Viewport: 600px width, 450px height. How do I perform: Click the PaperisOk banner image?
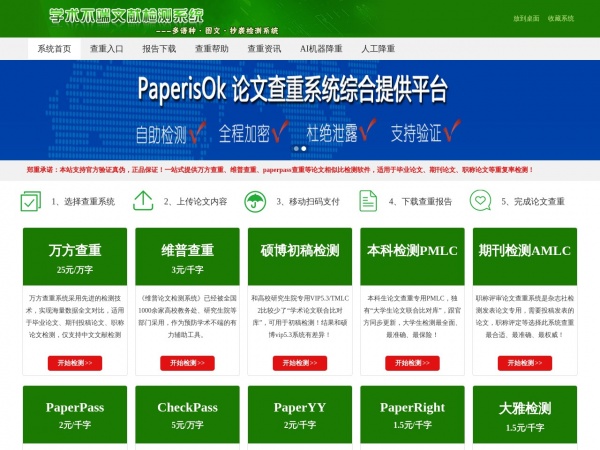pyautogui.click(x=300, y=110)
